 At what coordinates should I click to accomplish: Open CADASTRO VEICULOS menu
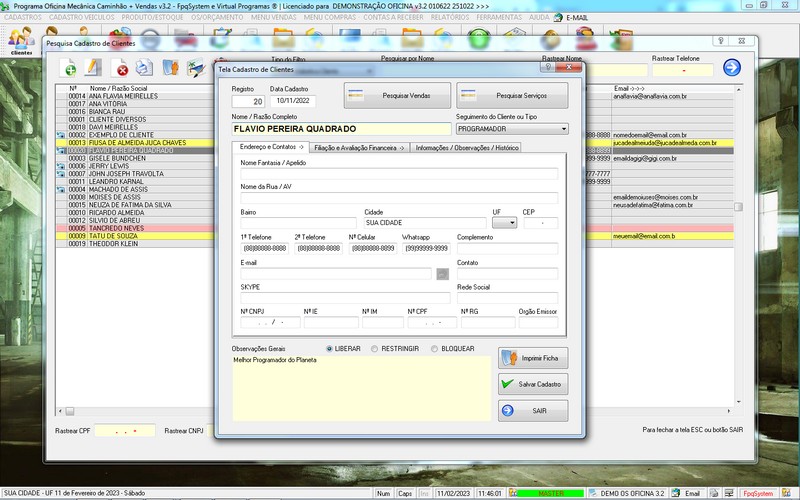(82, 17)
